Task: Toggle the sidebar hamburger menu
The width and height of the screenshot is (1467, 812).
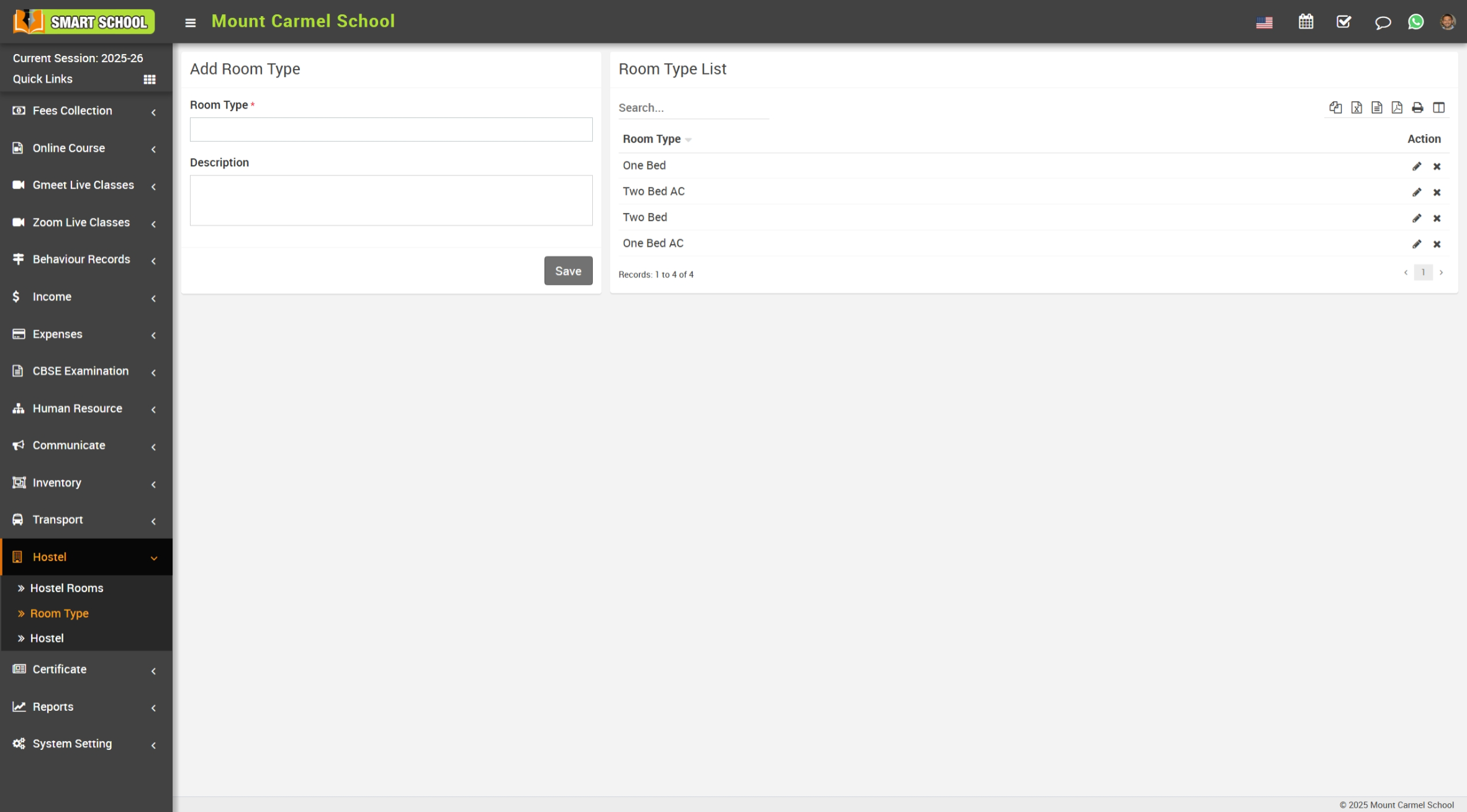Action: pos(191,22)
